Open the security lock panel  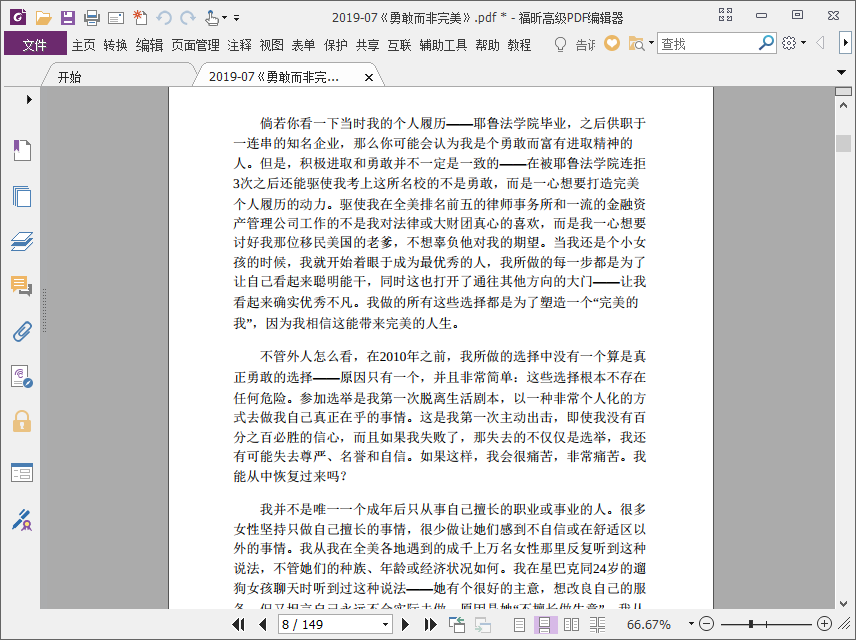[22, 421]
